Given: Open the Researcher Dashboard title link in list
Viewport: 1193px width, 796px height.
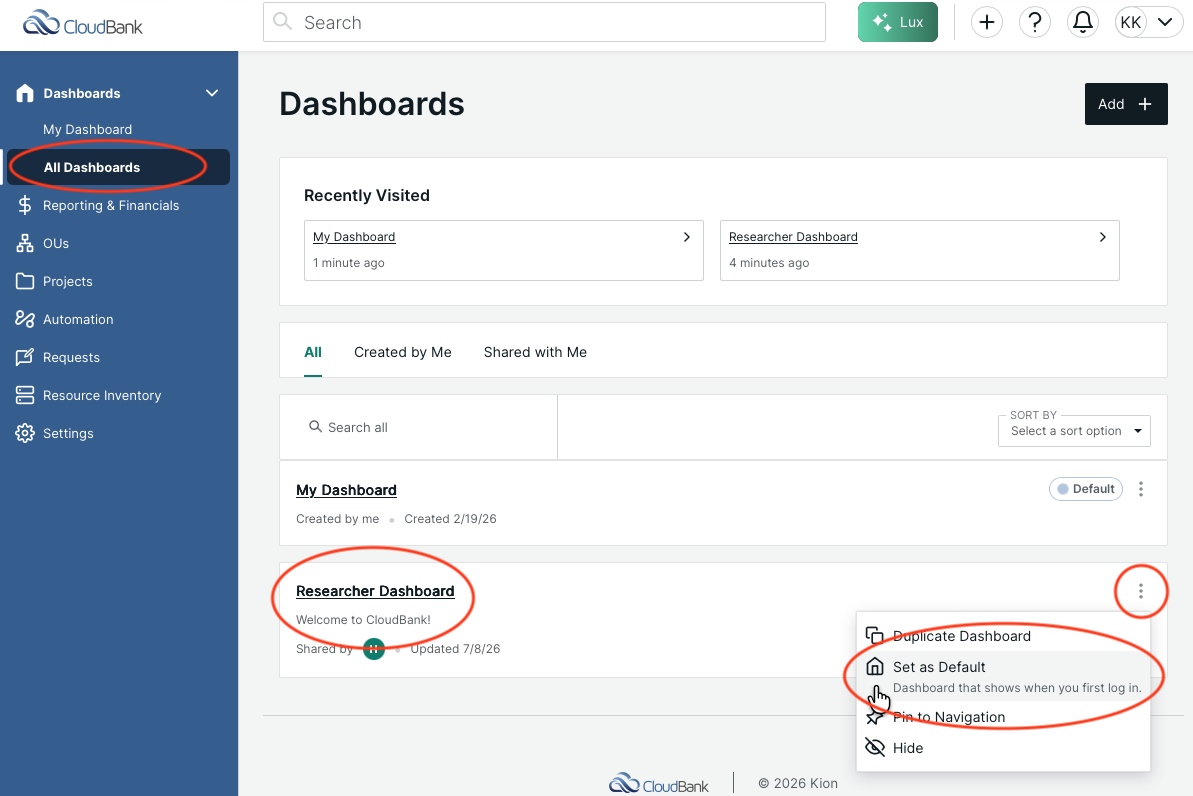Looking at the screenshot, I should pyautogui.click(x=375, y=591).
